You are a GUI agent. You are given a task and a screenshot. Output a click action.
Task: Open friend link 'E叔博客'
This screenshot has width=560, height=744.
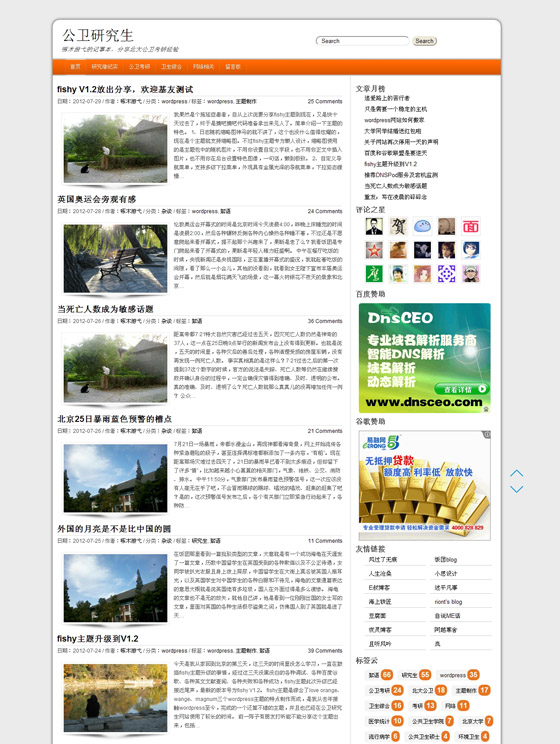tap(379, 587)
